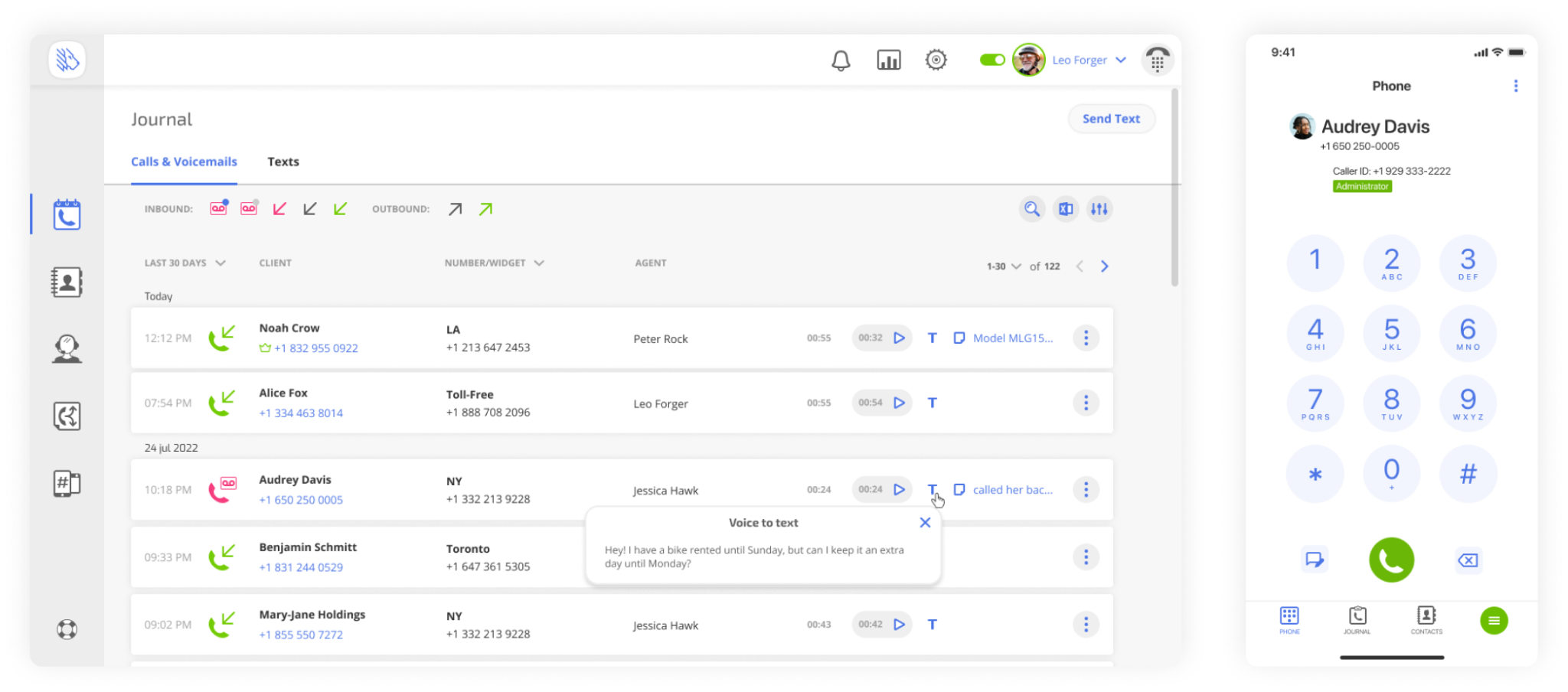Tap the backspace icon on the dialpad
The height and width of the screenshot is (692, 1568).
1468,560
